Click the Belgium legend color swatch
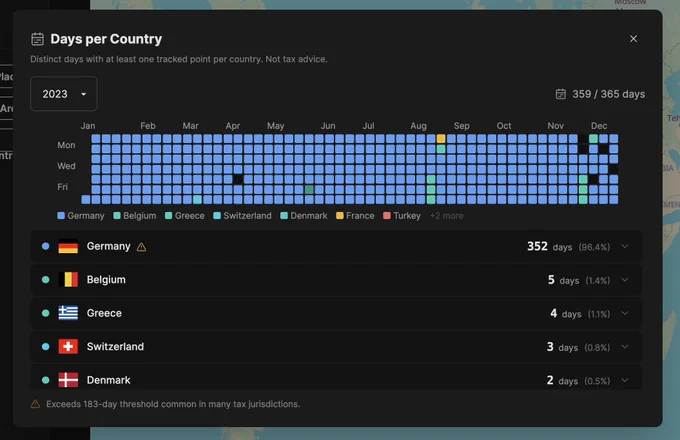 [x=117, y=215]
